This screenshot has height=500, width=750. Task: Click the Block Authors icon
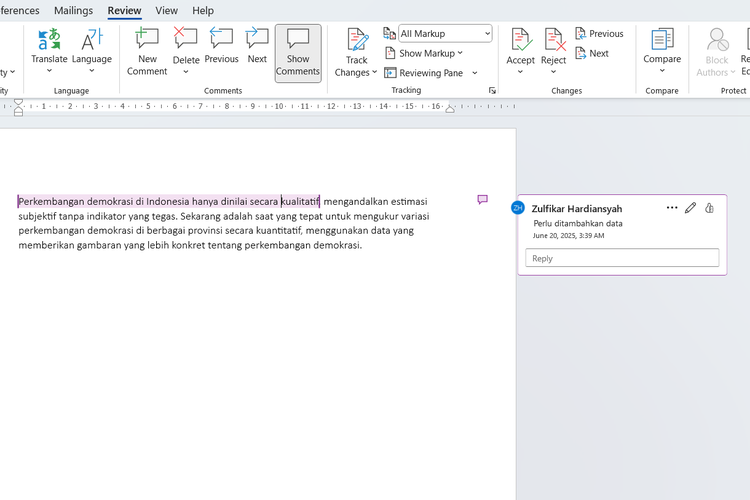click(717, 40)
